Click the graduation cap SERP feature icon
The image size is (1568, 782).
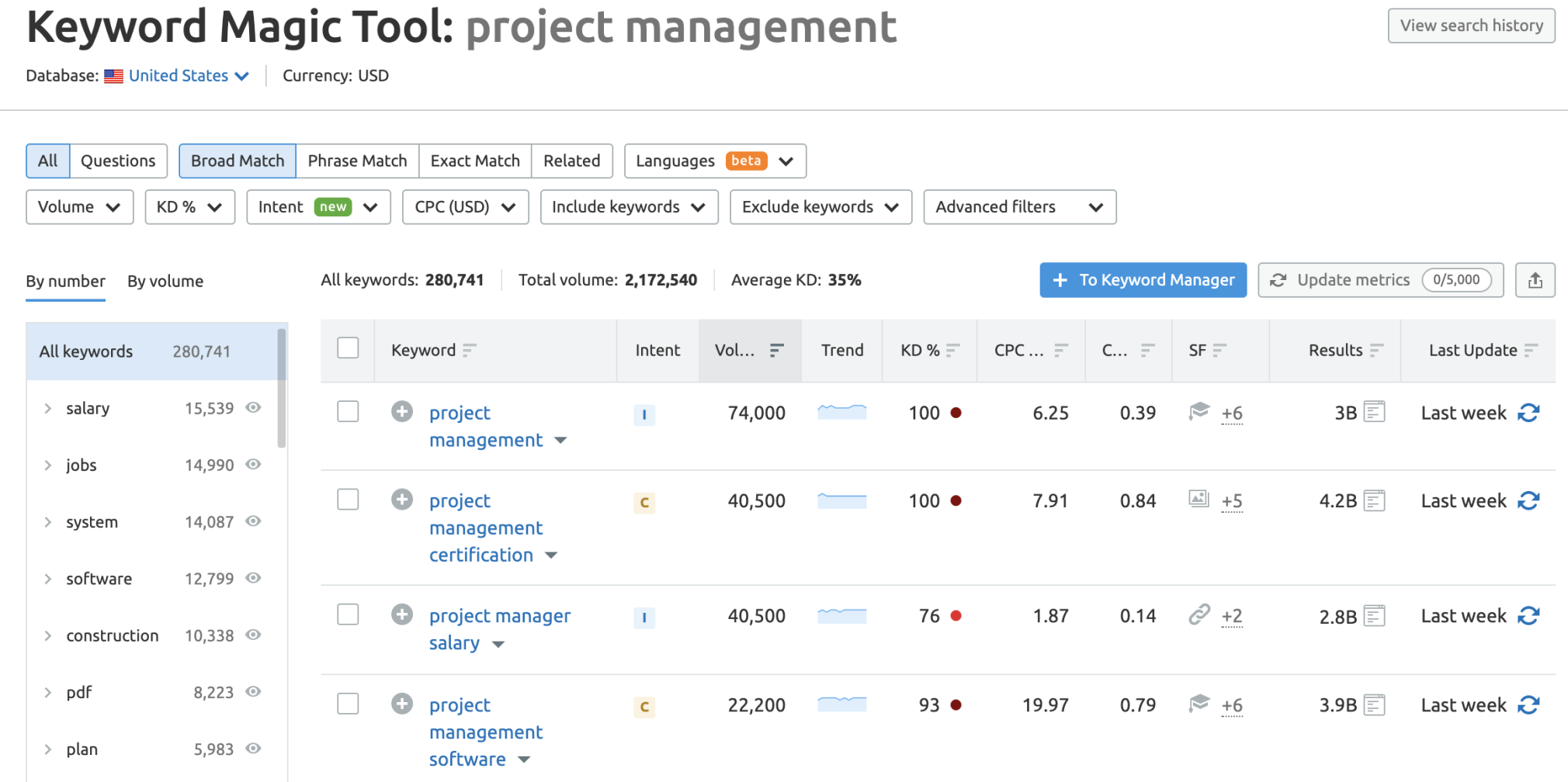(x=1198, y=413)
